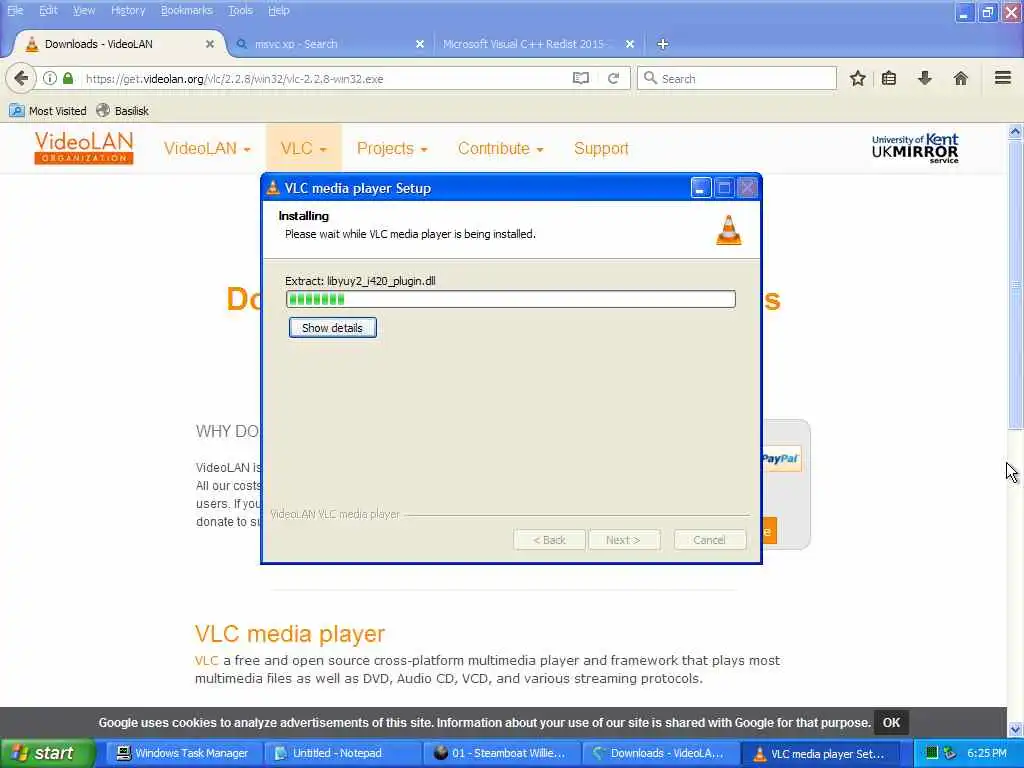The height and width of the screenshot is (768, 1024).
Task: Expand the VLC dropdown menu
Action: point(304,148)
